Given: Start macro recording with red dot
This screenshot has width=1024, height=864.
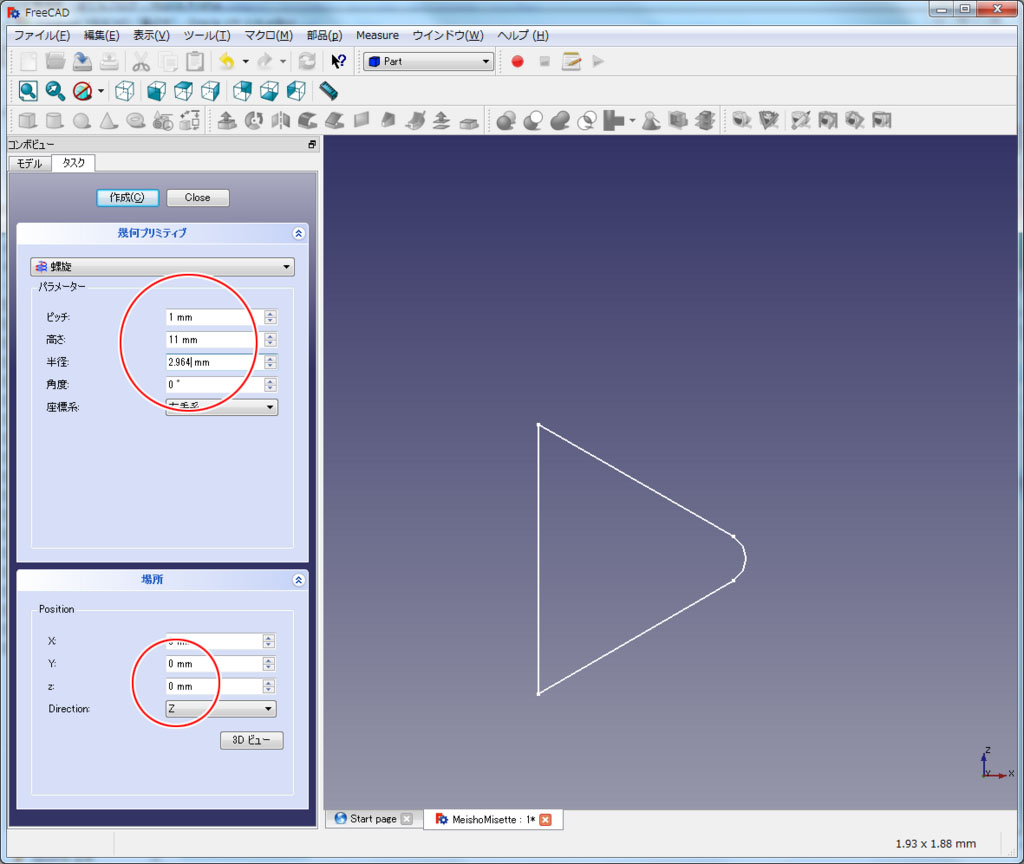Looking at the screenshot, I should click(517, 61).
